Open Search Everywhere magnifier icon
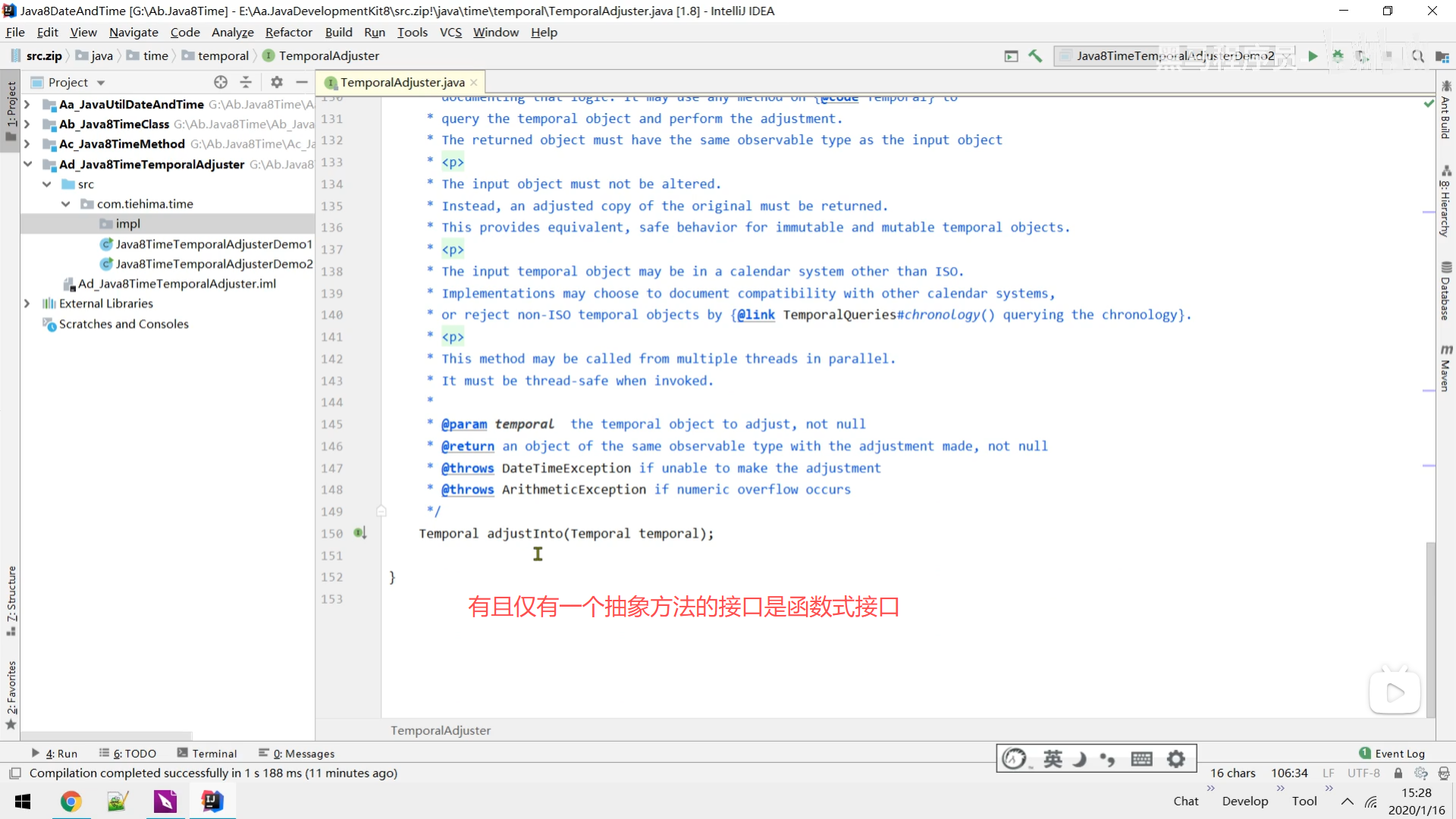1456x819 pixels. pos(1417,56)
